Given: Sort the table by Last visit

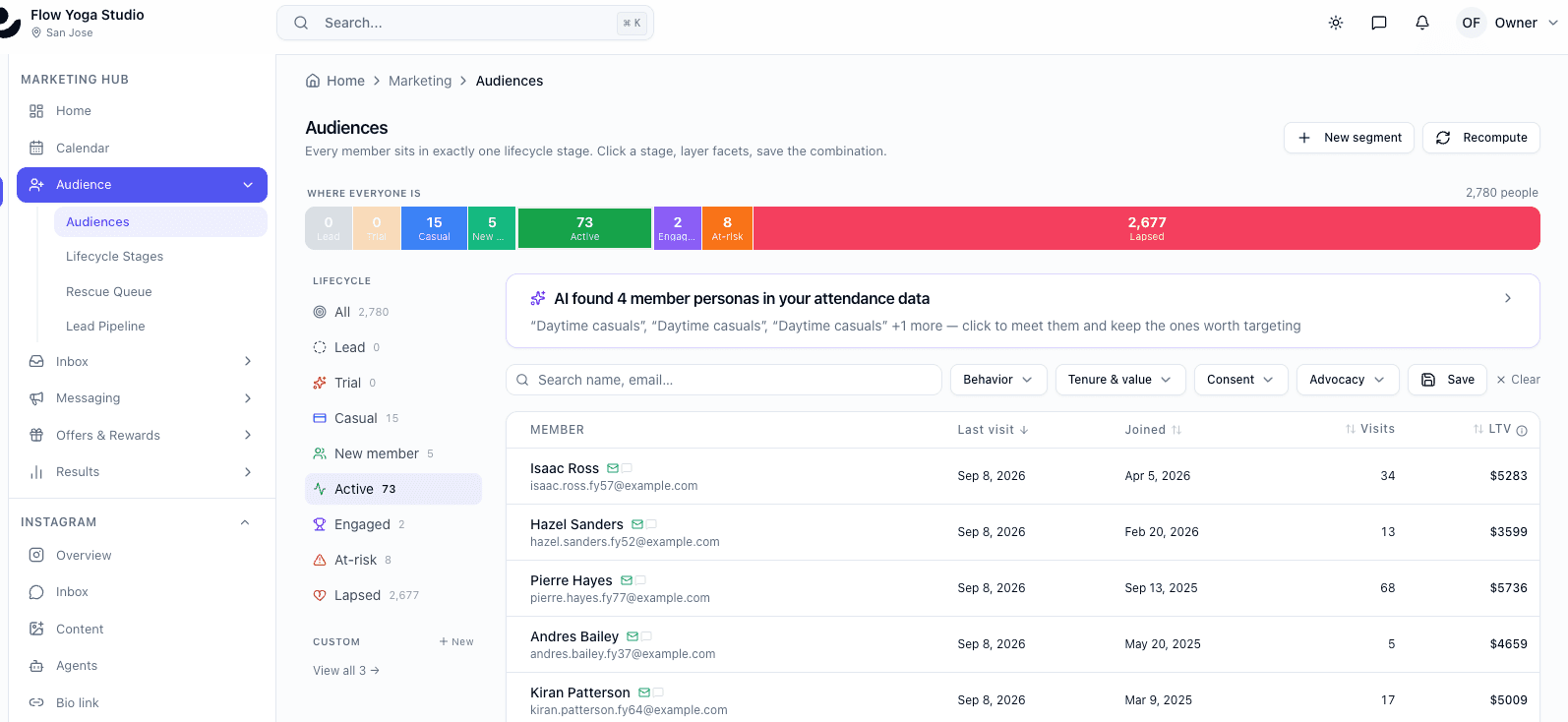Looking at the screenshot, I should pyautogui.click(x=993, y=430).
